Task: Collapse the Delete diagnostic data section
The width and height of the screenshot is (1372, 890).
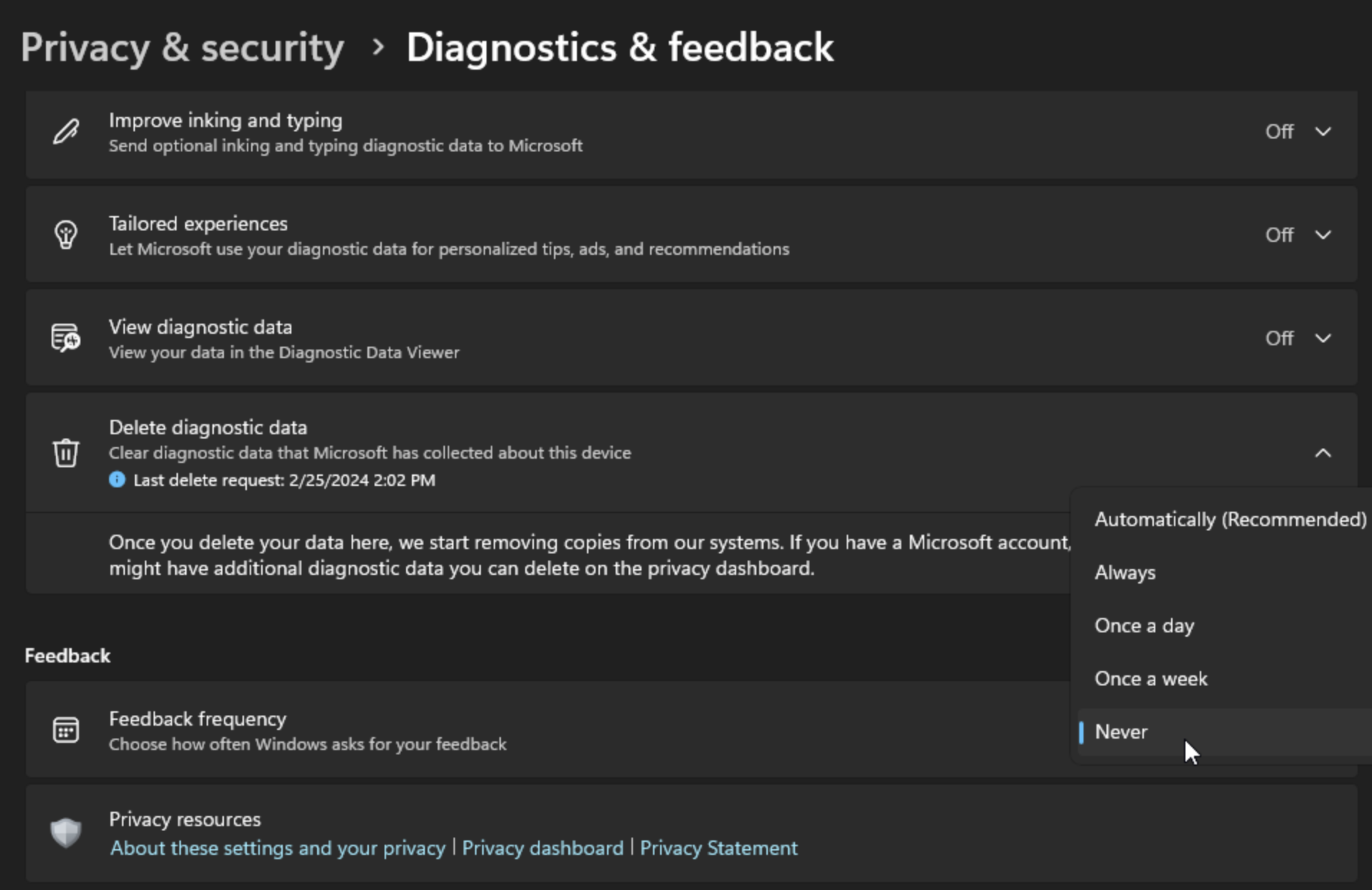Action: 1323,453
